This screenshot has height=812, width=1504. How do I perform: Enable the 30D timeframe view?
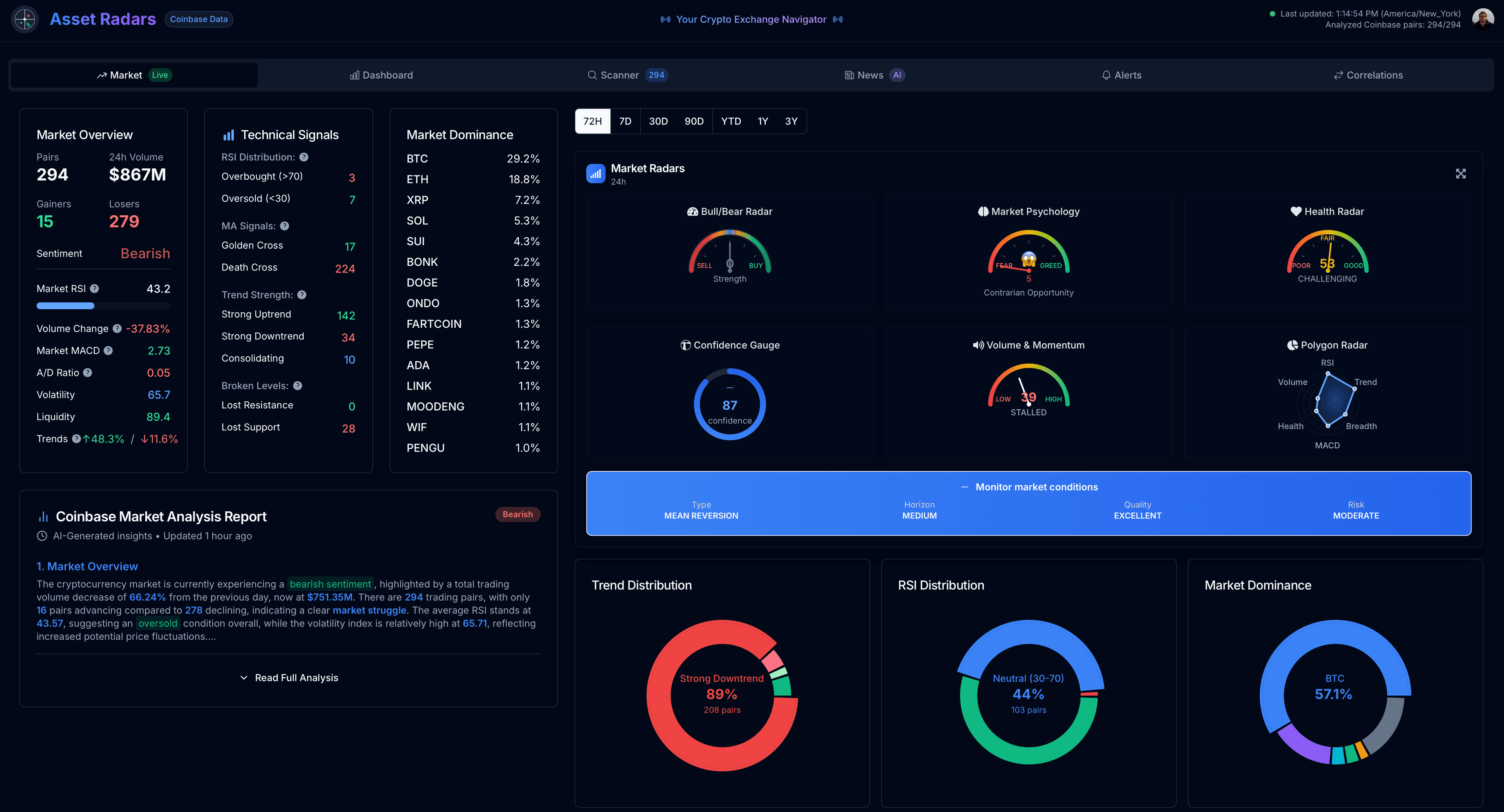click(x=658, y=121)
